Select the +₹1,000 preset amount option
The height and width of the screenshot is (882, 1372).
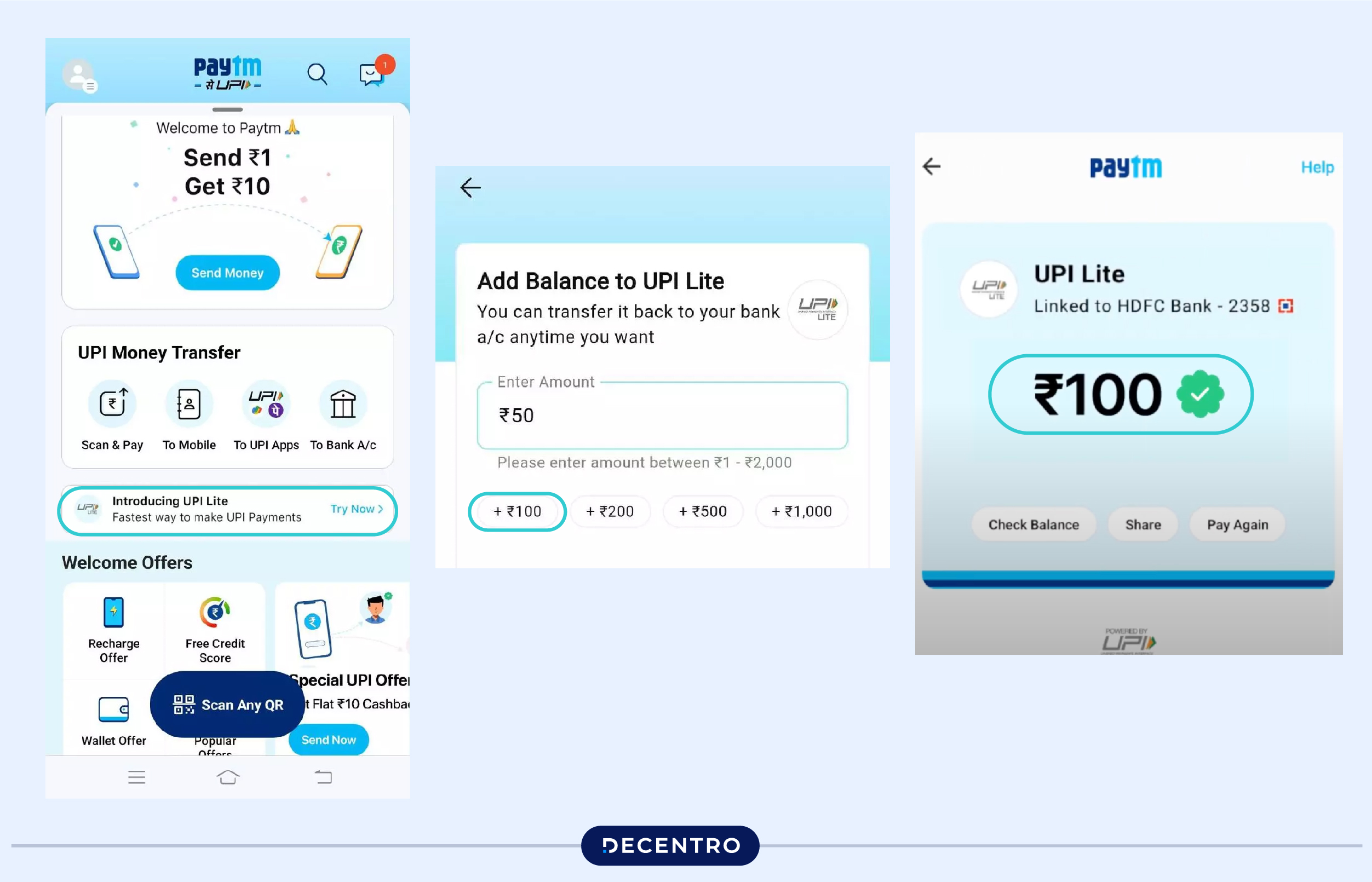pyautogui.click(x=800, y=511)
